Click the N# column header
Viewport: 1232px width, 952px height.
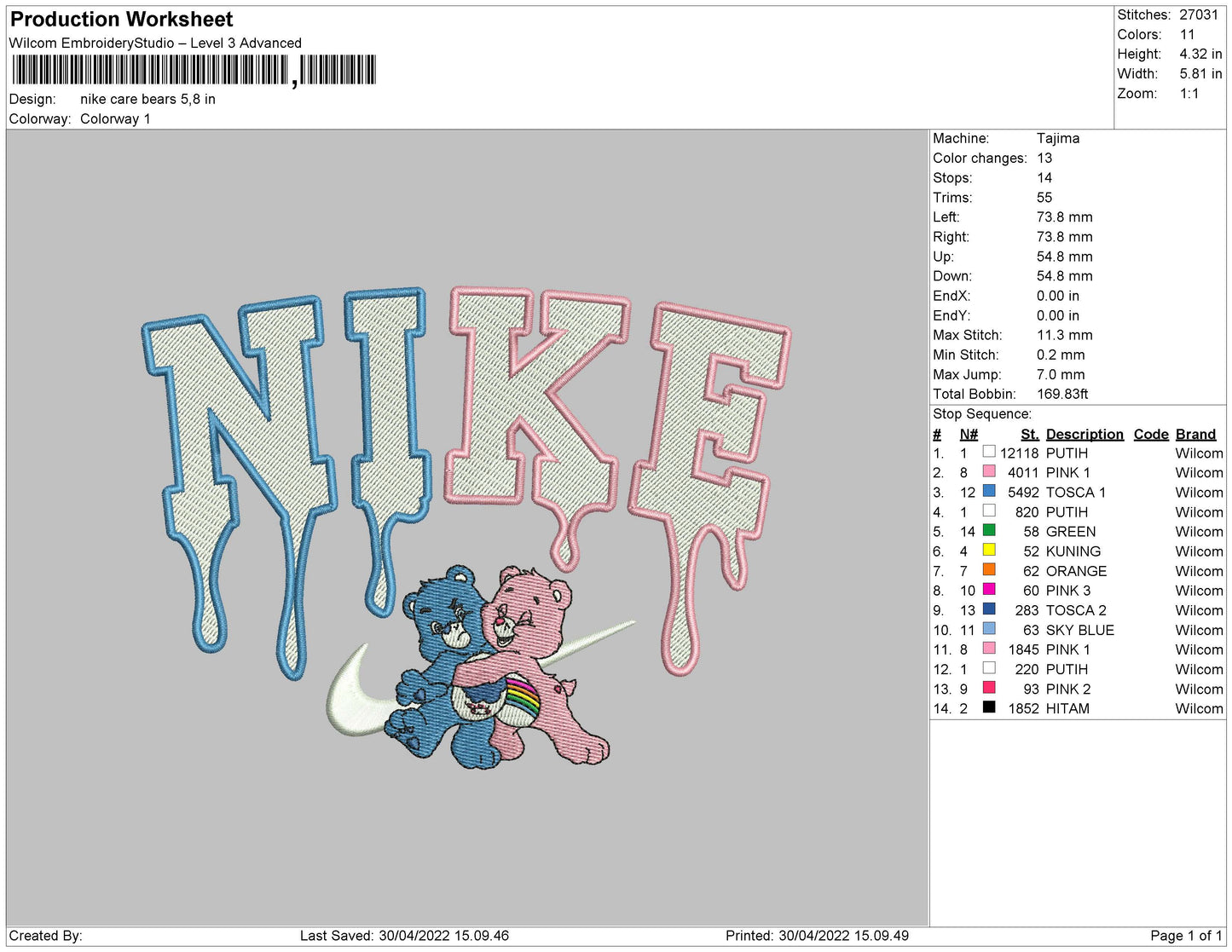tap(969, 435)
